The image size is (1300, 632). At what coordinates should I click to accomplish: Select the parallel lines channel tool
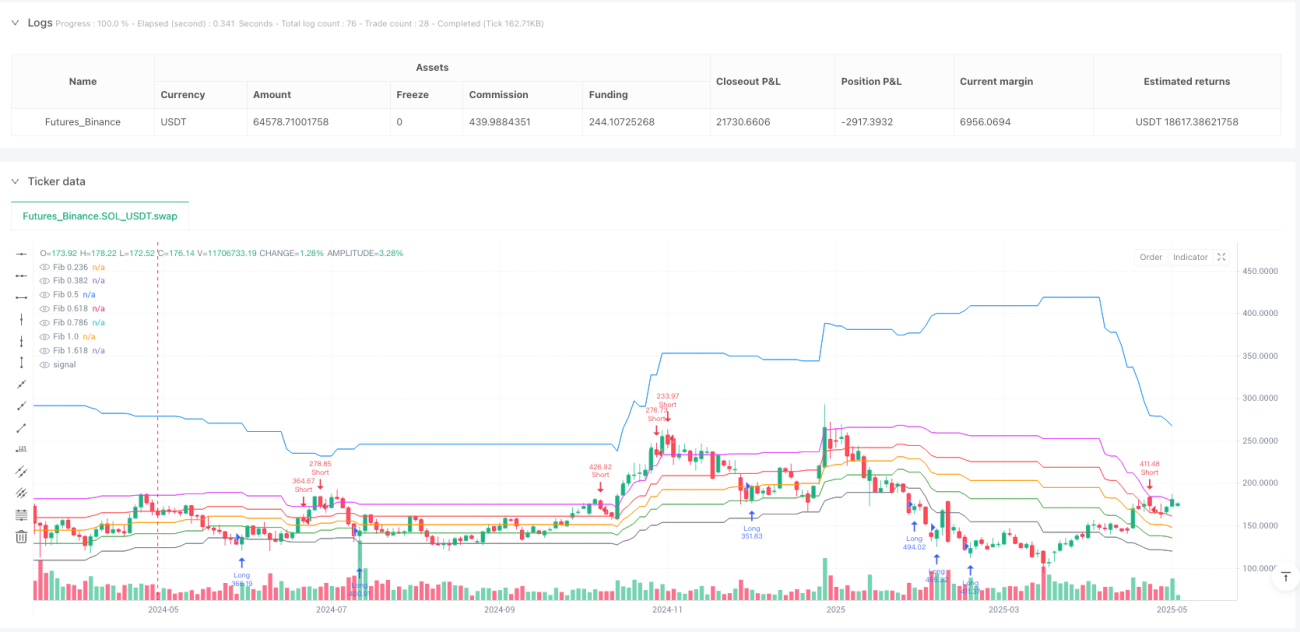tap(21, 472)
